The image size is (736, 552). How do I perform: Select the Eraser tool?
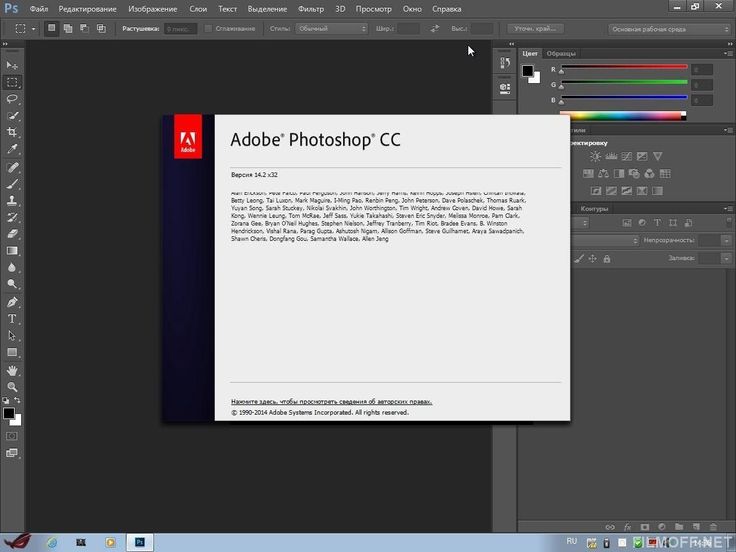12,234
